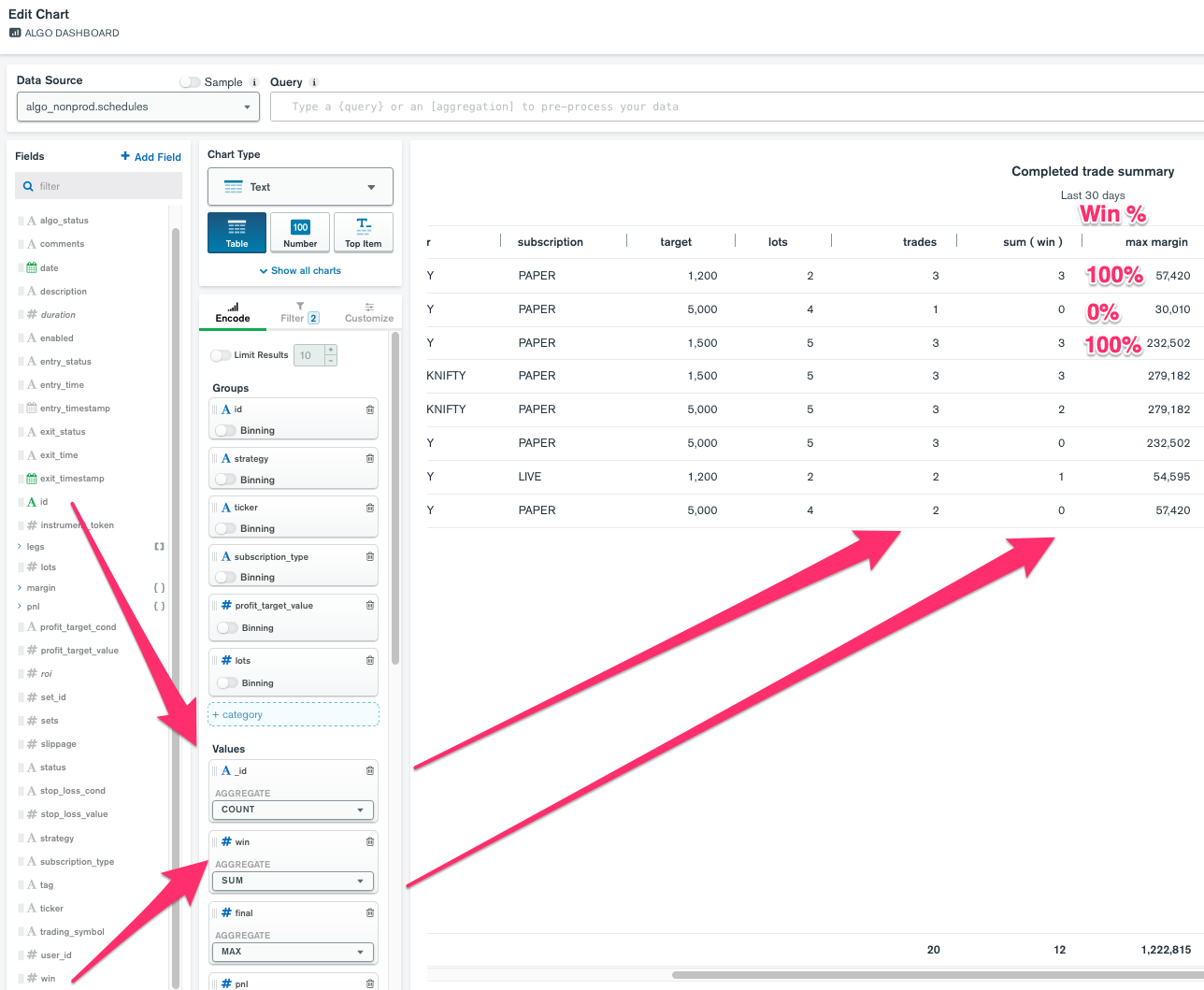The height and width of the screenshot is (990, 1204).
Task: Delete the strategy group with trash icon
Action: point(370,458)
